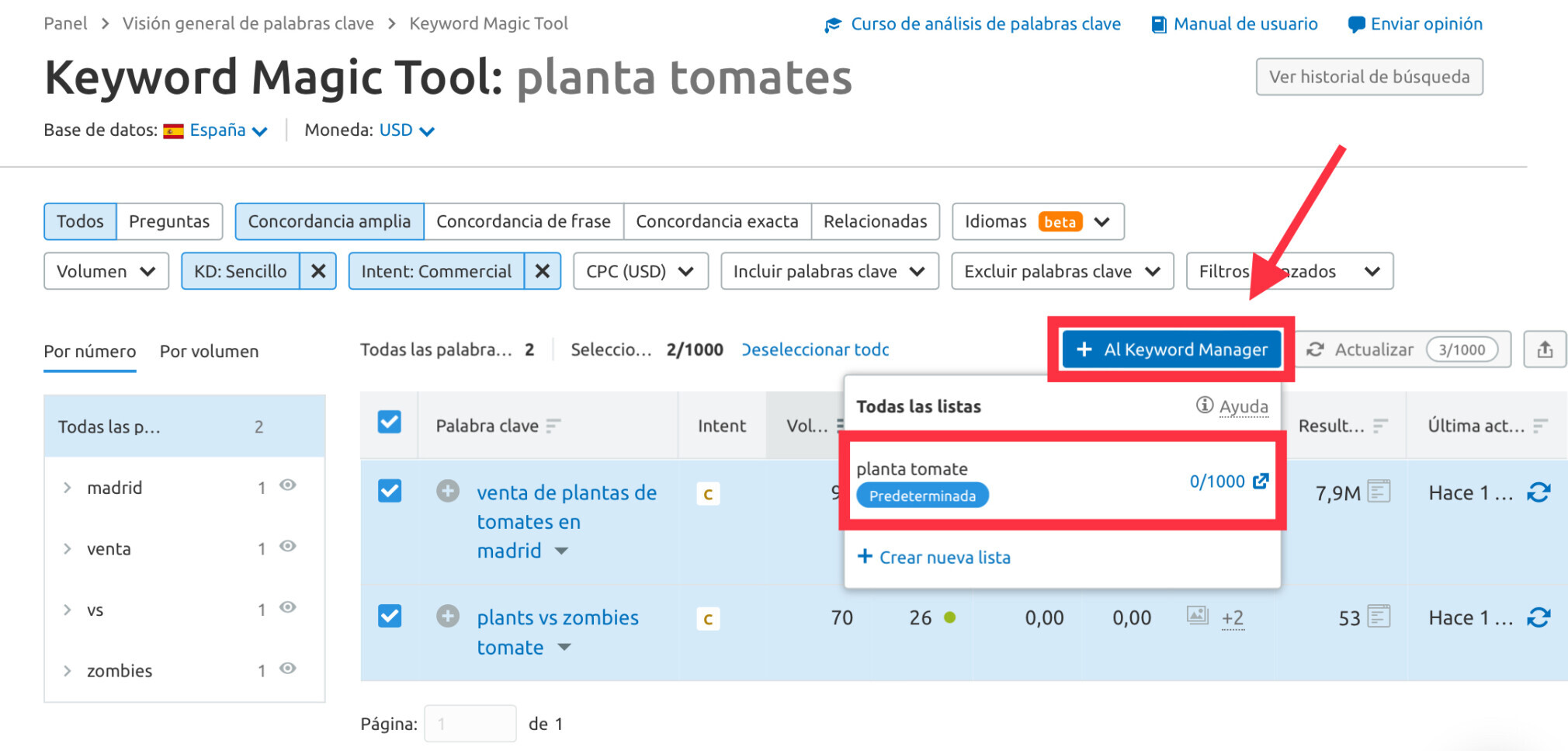Click plus icon beside 'plants vs zombies tomate'
This screenshot has height=751, width=1568.
448,617
